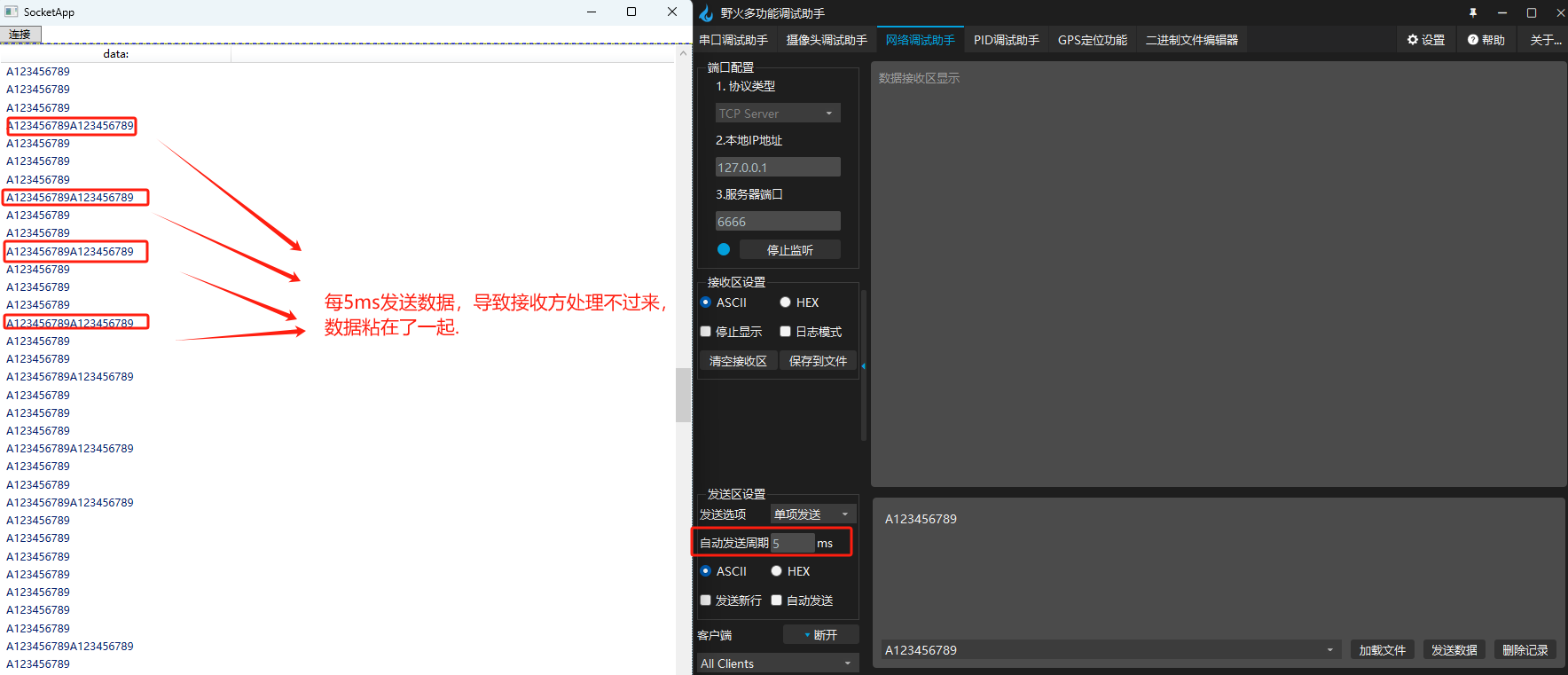This screenshot has height=675, width=1568.
Task: Click 保存到文件 button
Action: [819, 361]
